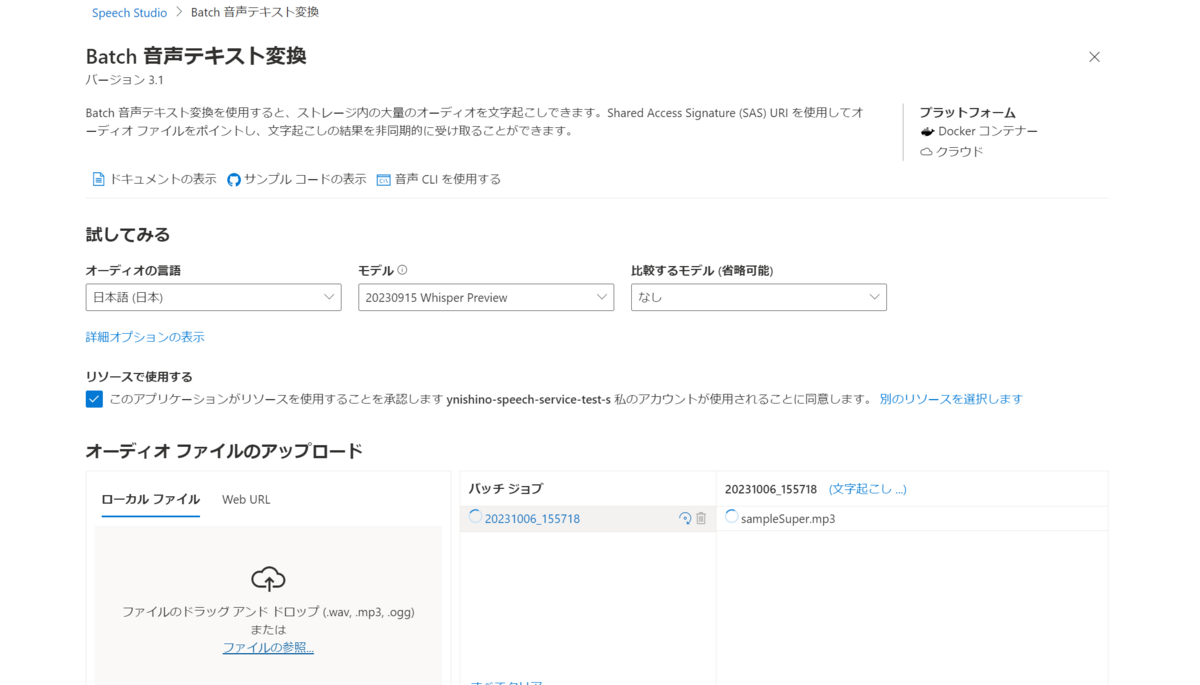Click ynishino-speech-service-test-s resource name

click(x=528, y=399)
